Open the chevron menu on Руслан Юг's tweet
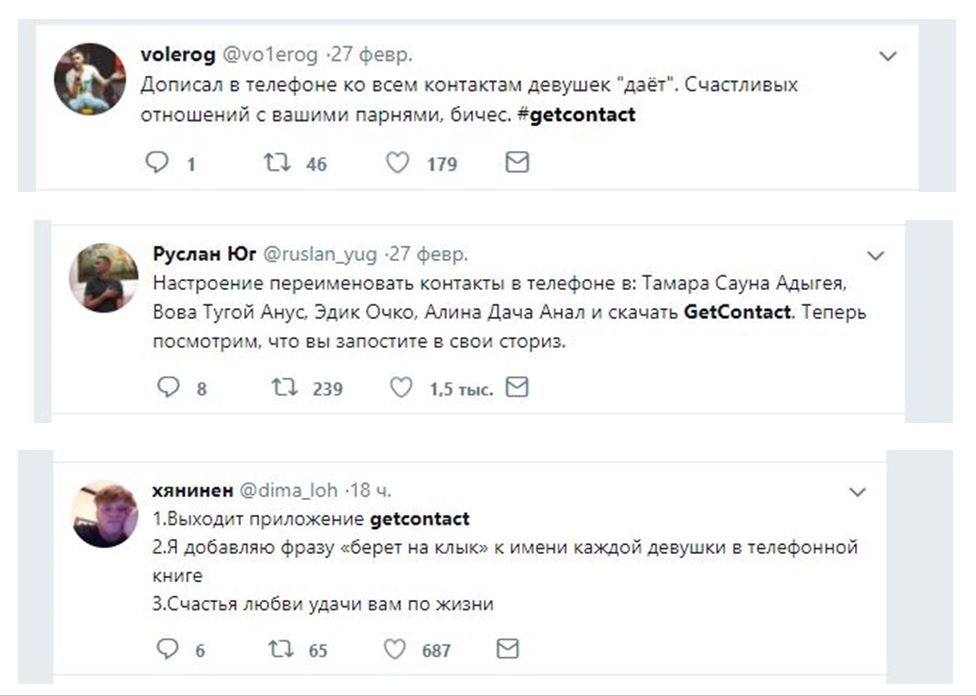Image resolution: width=976 pixels, height=696 pixels. point(876,257)
